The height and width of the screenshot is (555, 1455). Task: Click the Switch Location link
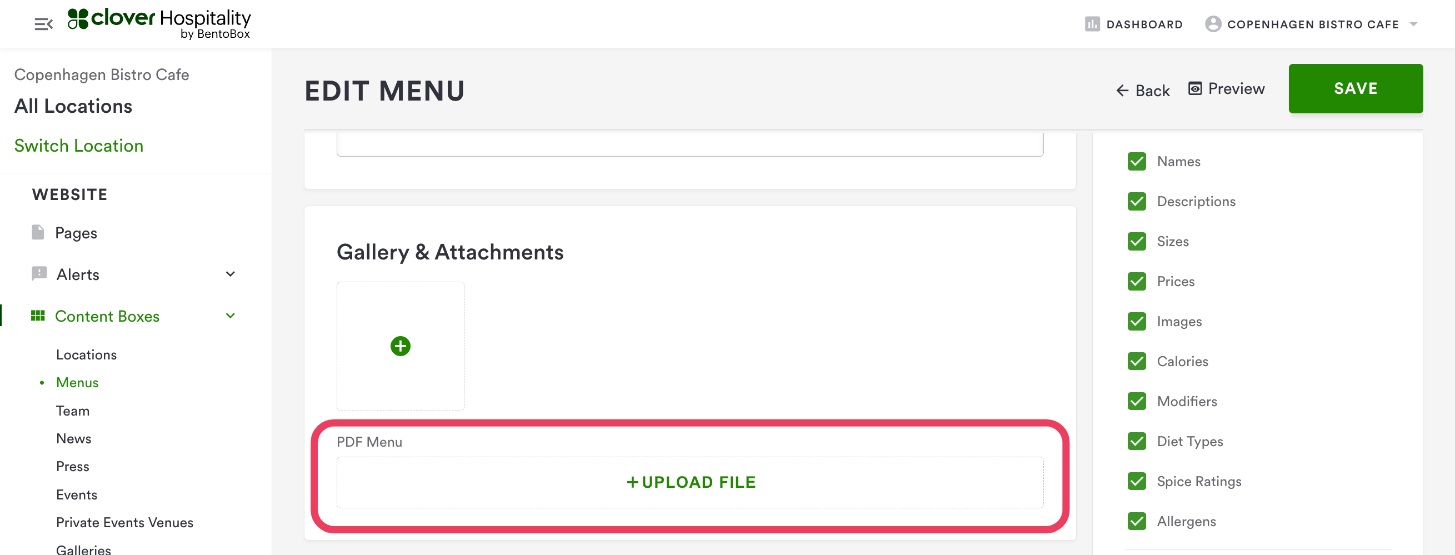[x=79, y=146]
